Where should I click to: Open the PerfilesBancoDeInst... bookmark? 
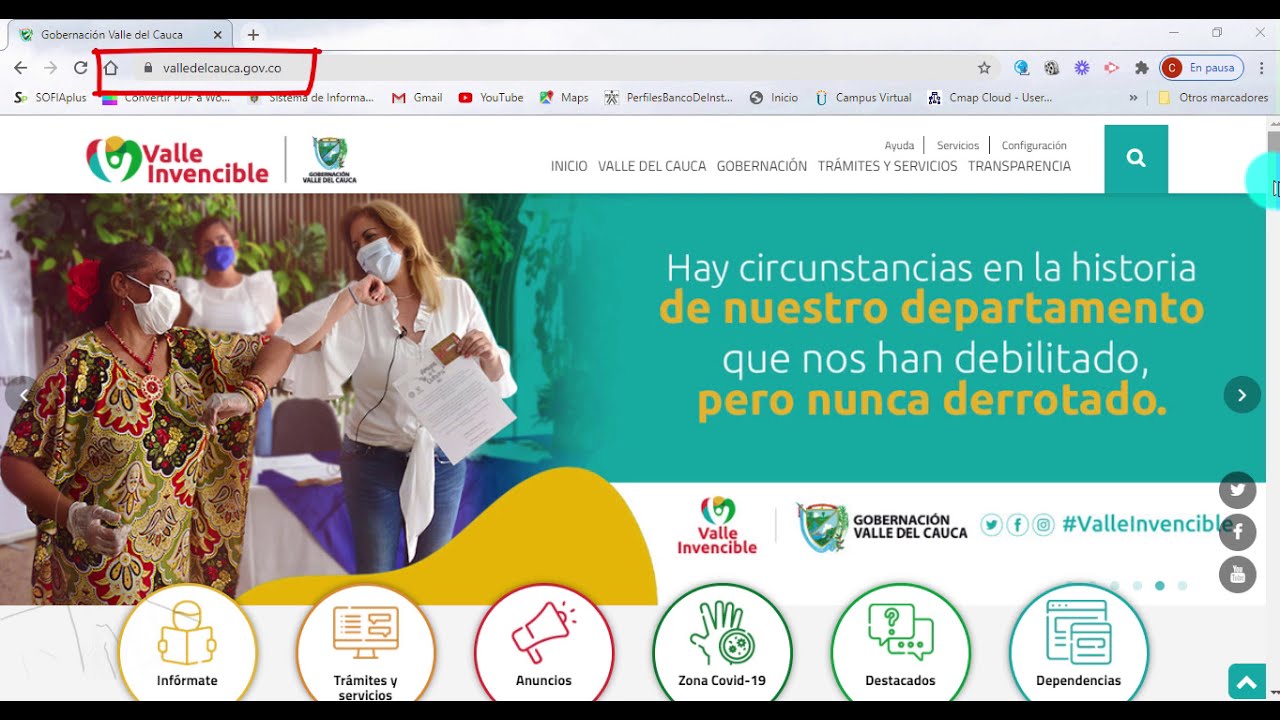click(669, 98)
